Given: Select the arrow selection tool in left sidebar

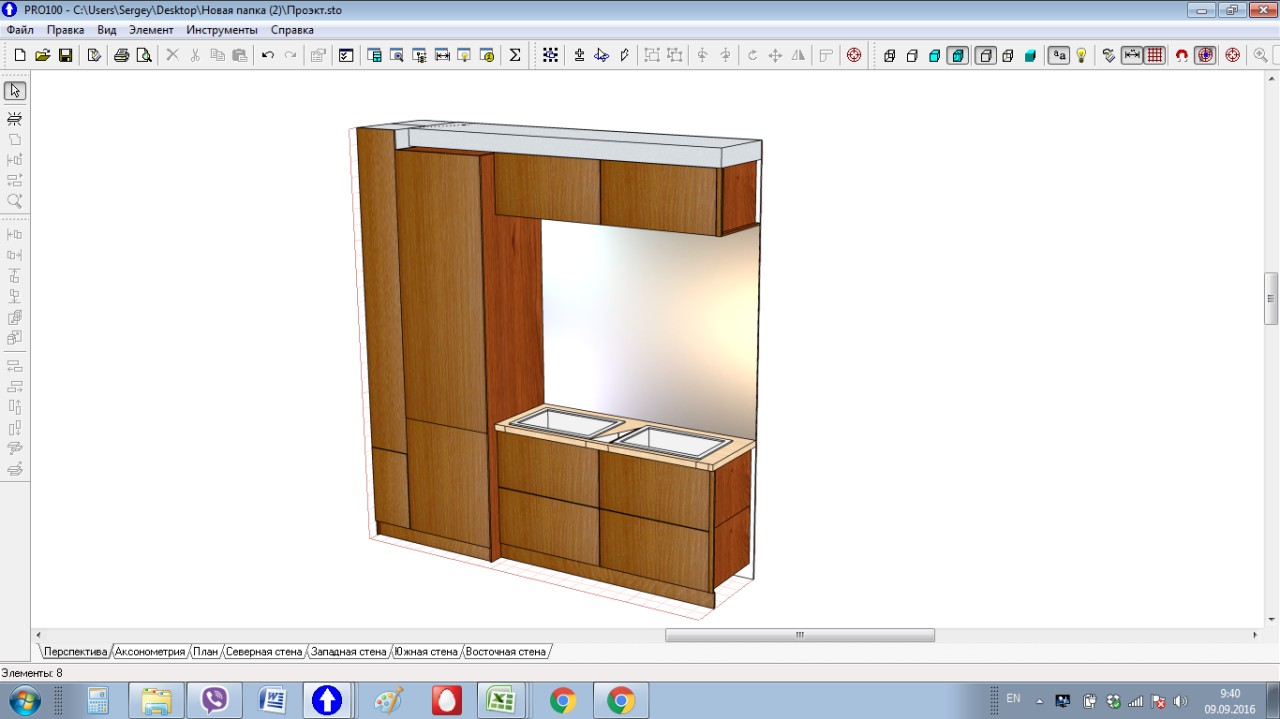Looking at the screenshot, I should [15, 91].
